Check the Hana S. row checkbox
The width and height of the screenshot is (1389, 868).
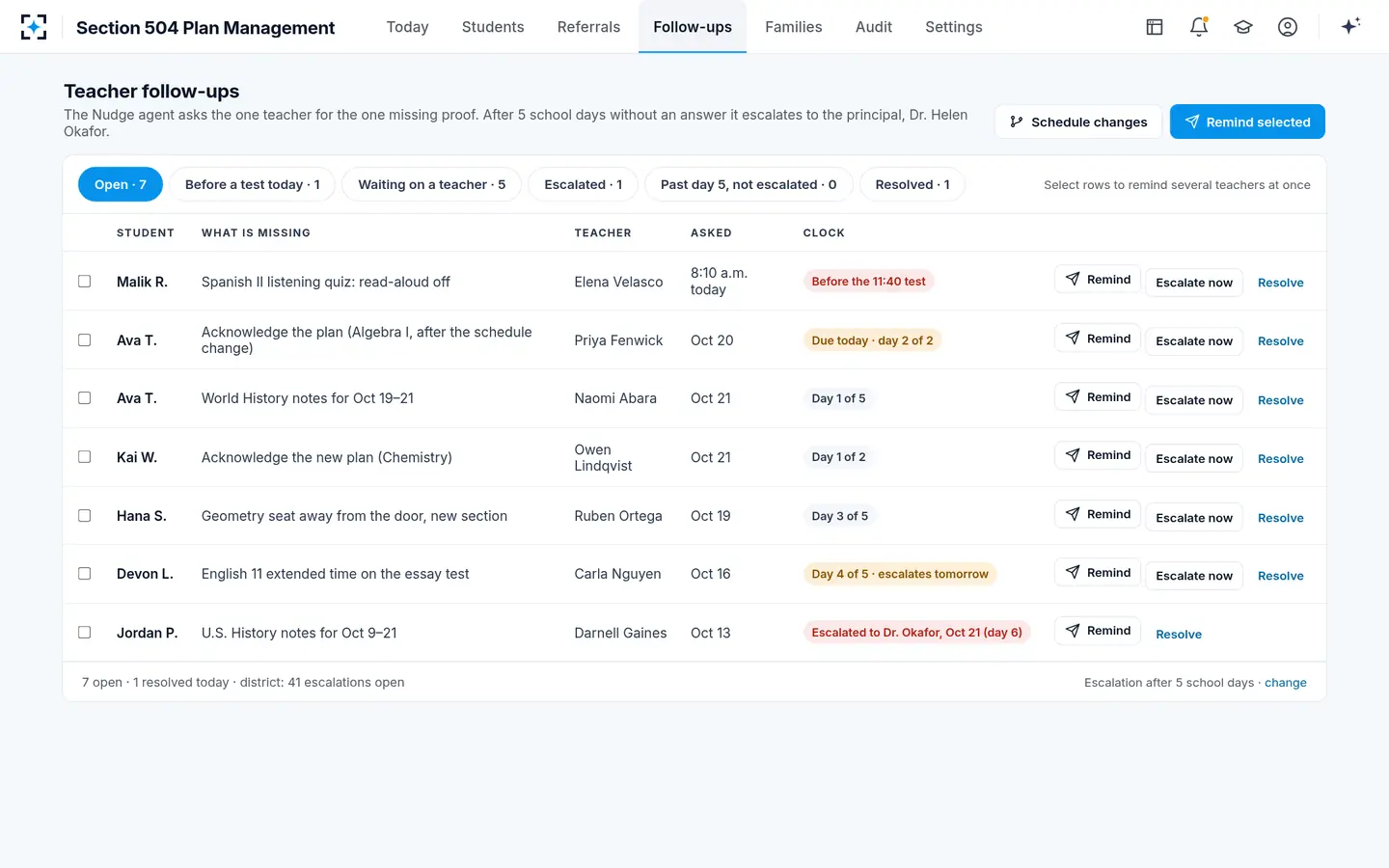[x=85, y=516]
